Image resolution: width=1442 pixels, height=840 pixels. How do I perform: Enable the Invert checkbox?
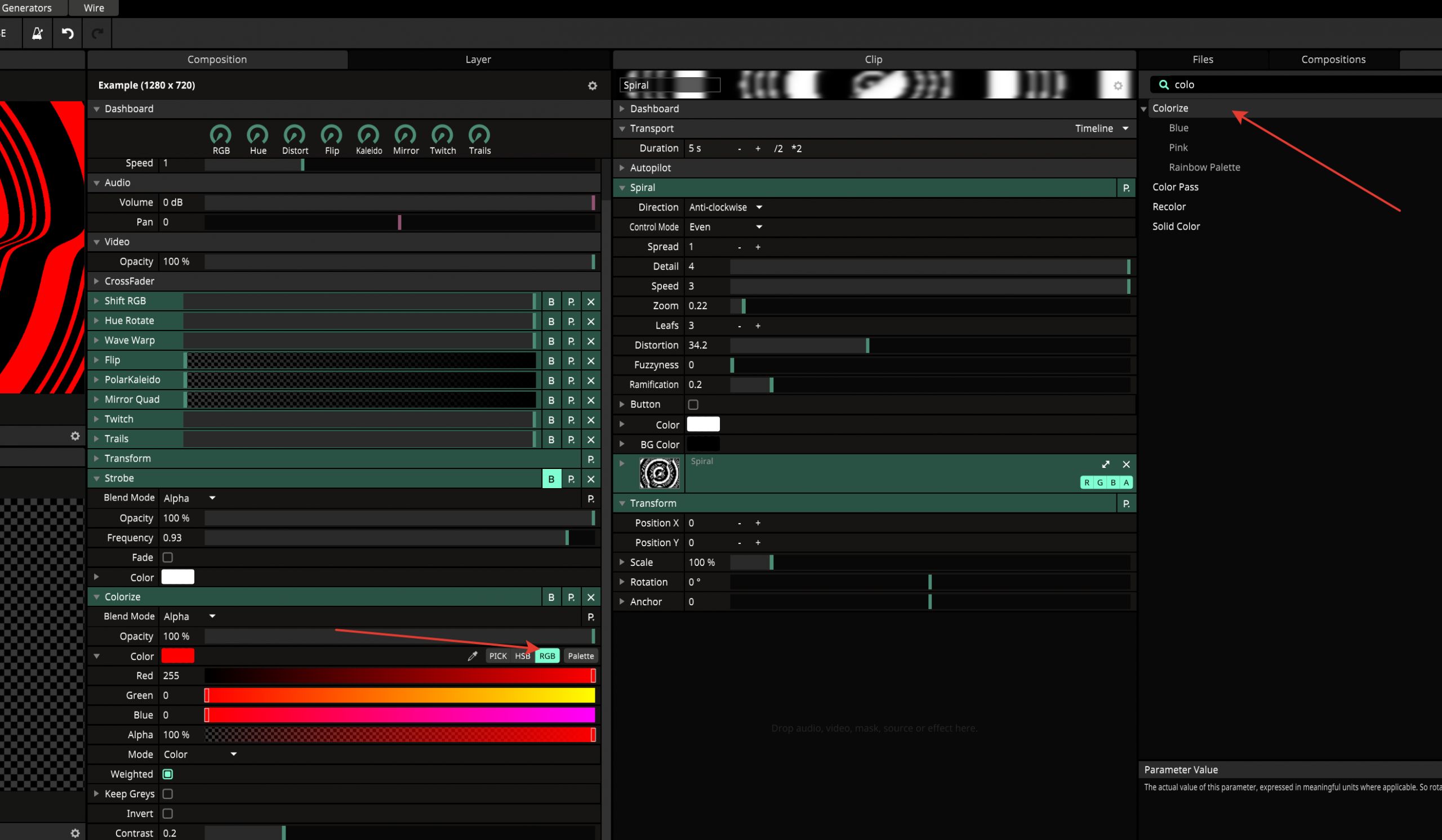click(x=168, y=813)
